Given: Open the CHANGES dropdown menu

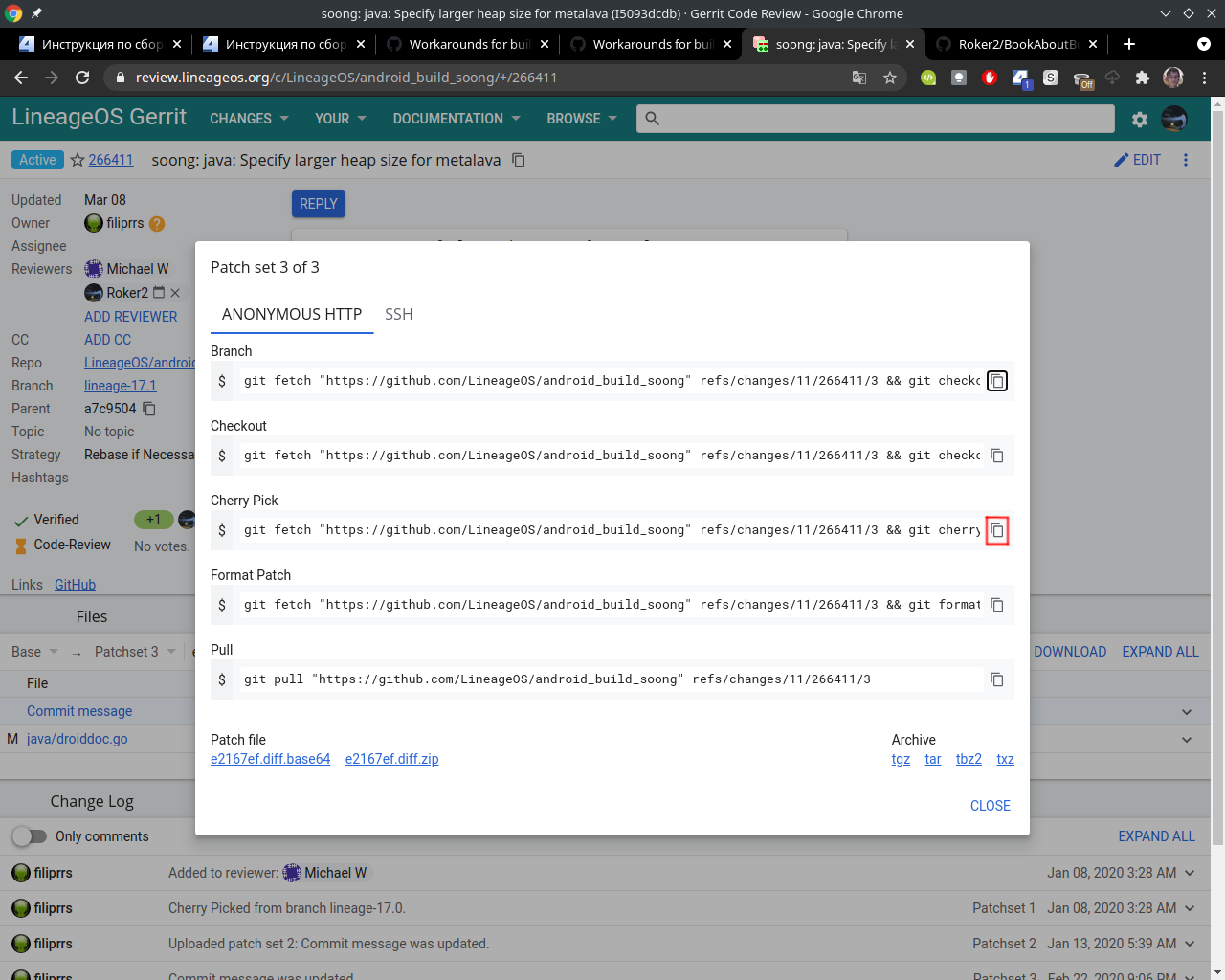Looking at the screenshot, I should tap(249, 119).
